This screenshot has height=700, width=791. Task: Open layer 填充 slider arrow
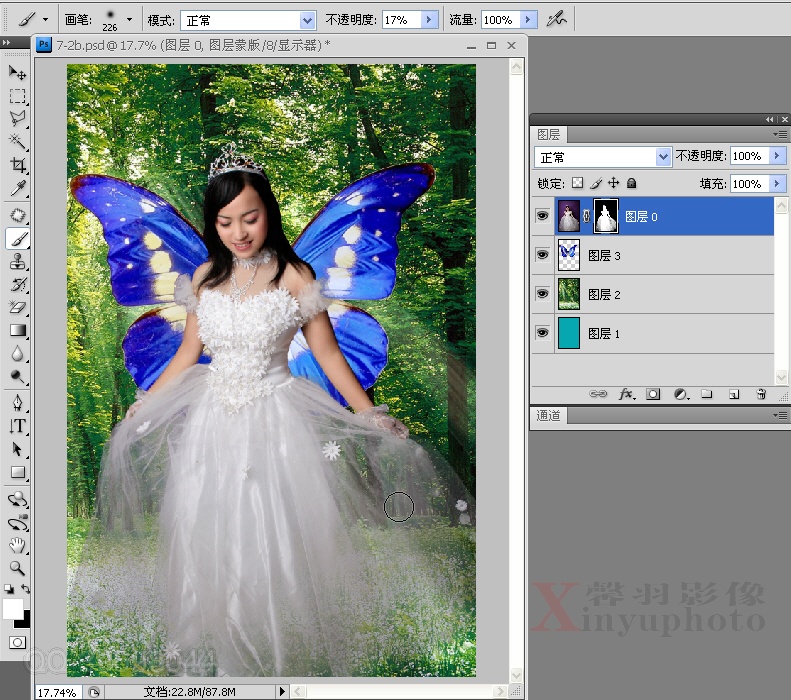pyautogui.click(x=777, y=184)
